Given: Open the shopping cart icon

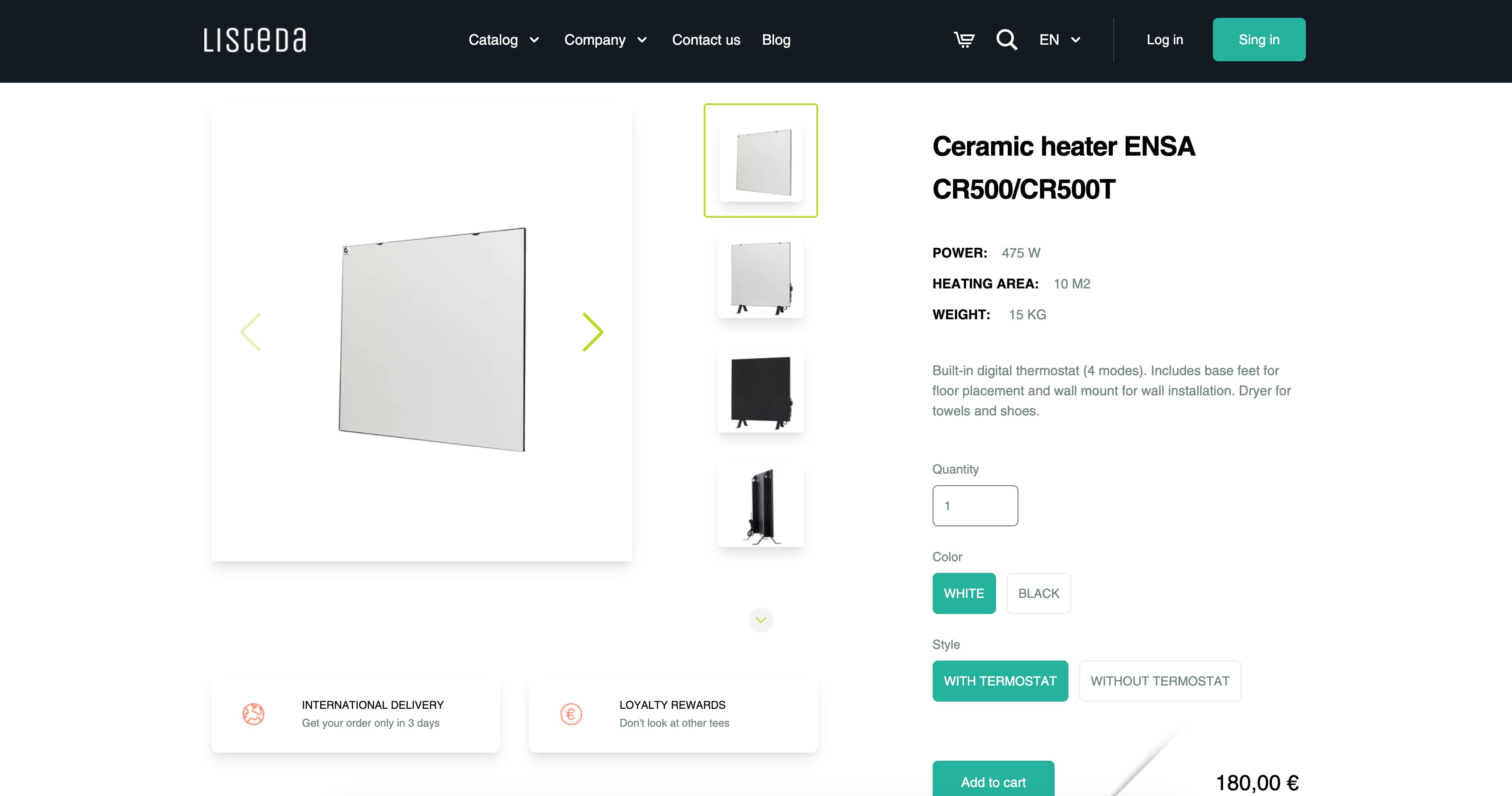Looking at the screenshot, I should pyautogui.click(x=964, y=40).
